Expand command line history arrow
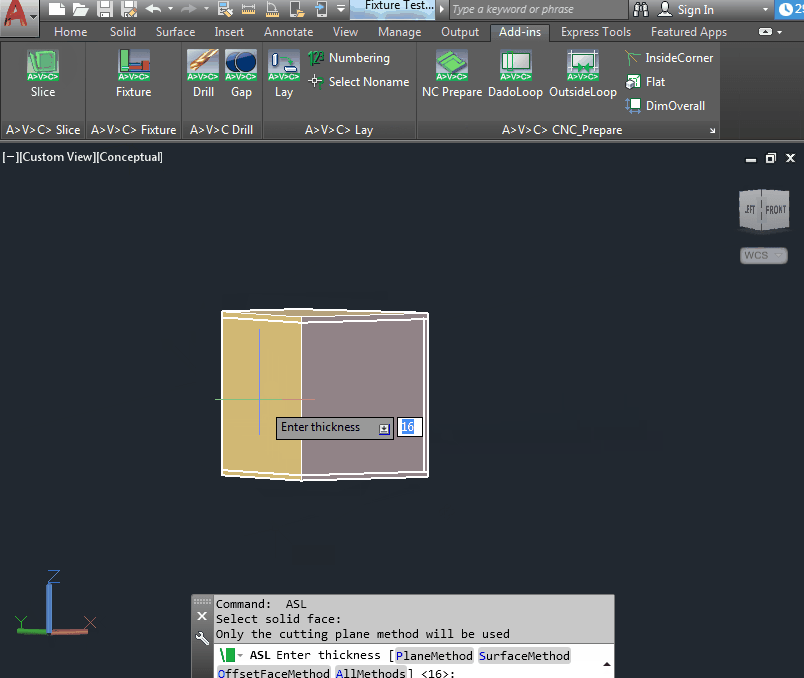Viewport: 804px width, 678px height. point(607,664)
